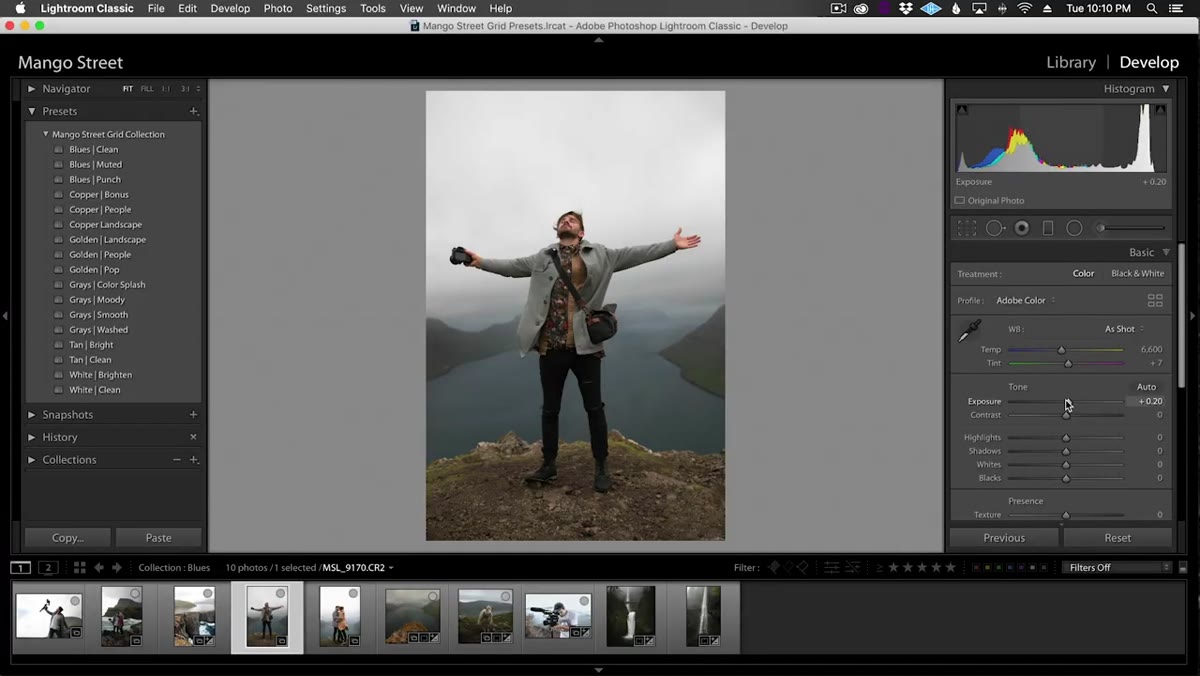This screenshot has width=1200, height=676.
Task: Select the Adjustment Brush tool
Action: click(x=1132, y=228)
